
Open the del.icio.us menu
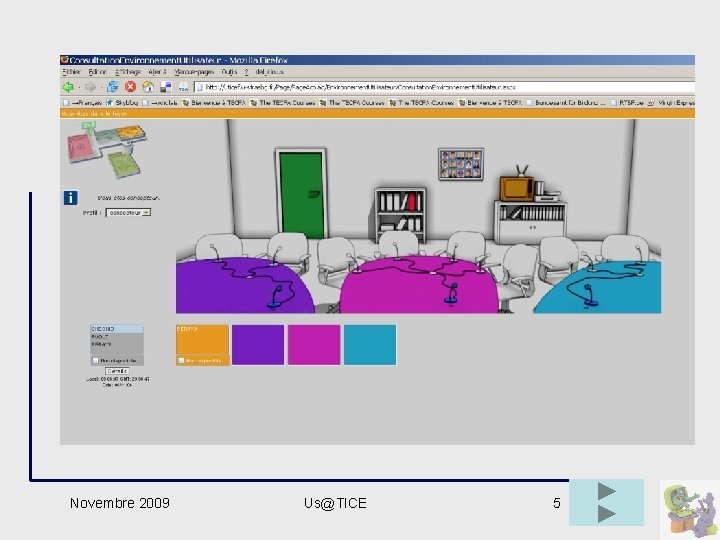click(x=270, y=72)
